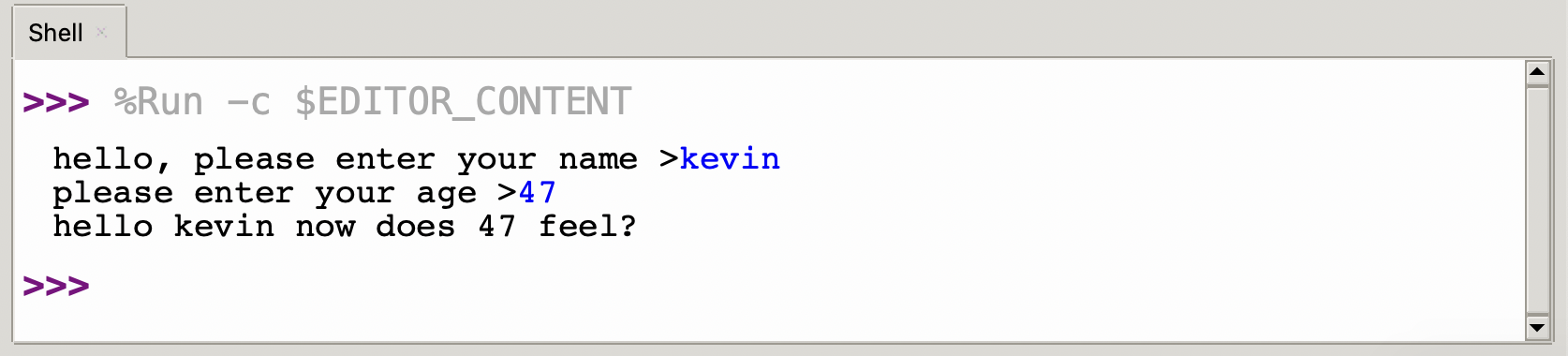
Task: Click the $EDITOR_CONTENT text
Action: pyautogui.click(x=464, y=101)
